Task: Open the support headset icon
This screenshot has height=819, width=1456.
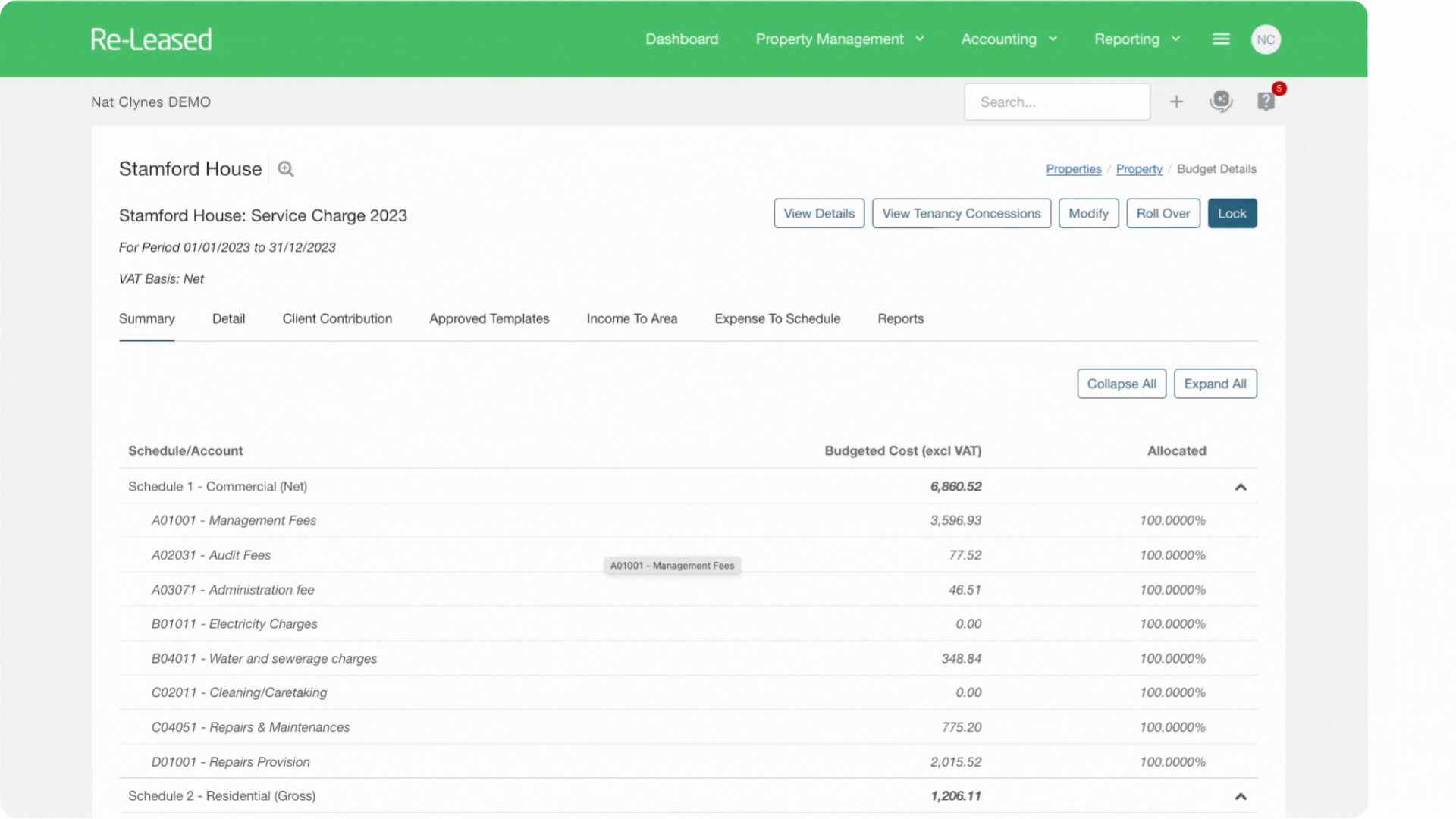Action: 1220,102
